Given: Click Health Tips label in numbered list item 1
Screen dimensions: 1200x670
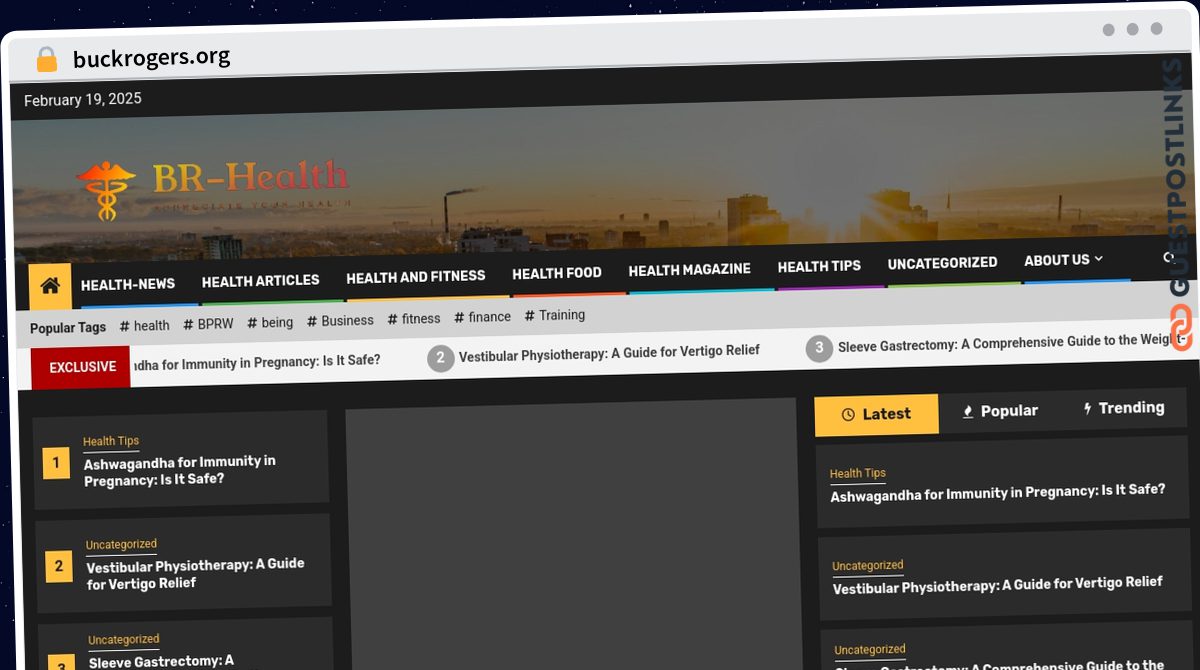Looking at the screenshot, I should (x=111, y=441).
